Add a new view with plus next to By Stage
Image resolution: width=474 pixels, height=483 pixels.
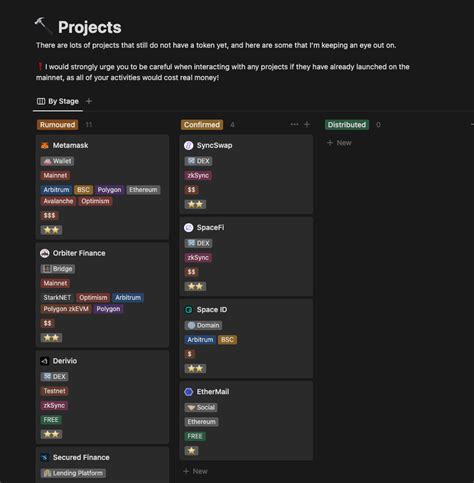89,101
